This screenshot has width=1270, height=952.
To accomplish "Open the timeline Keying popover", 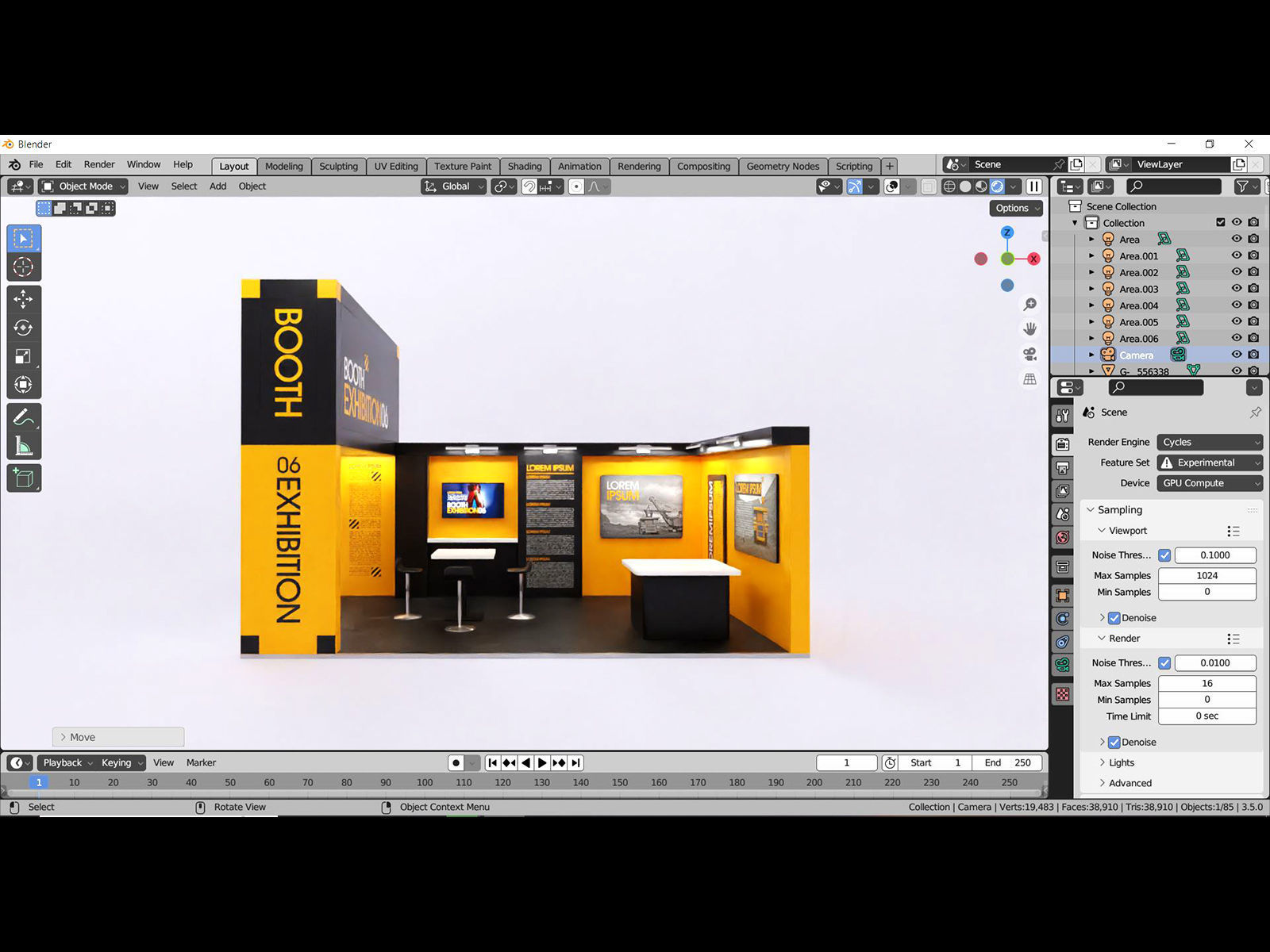I will tap(121, 762).
